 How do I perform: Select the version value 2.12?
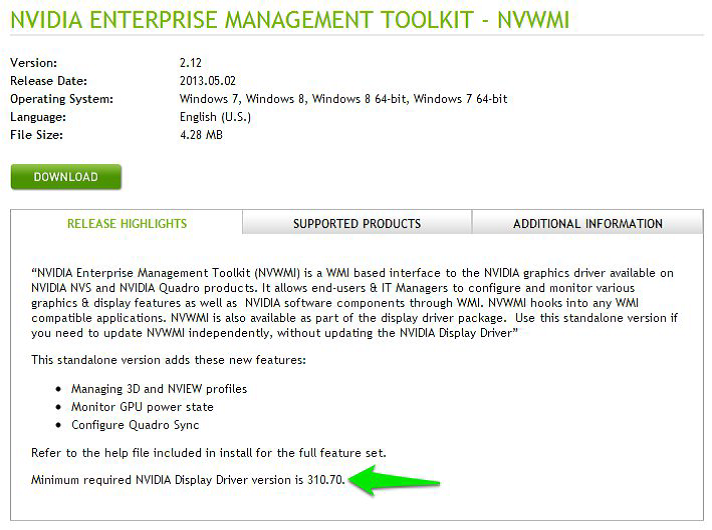click(190, 63)
